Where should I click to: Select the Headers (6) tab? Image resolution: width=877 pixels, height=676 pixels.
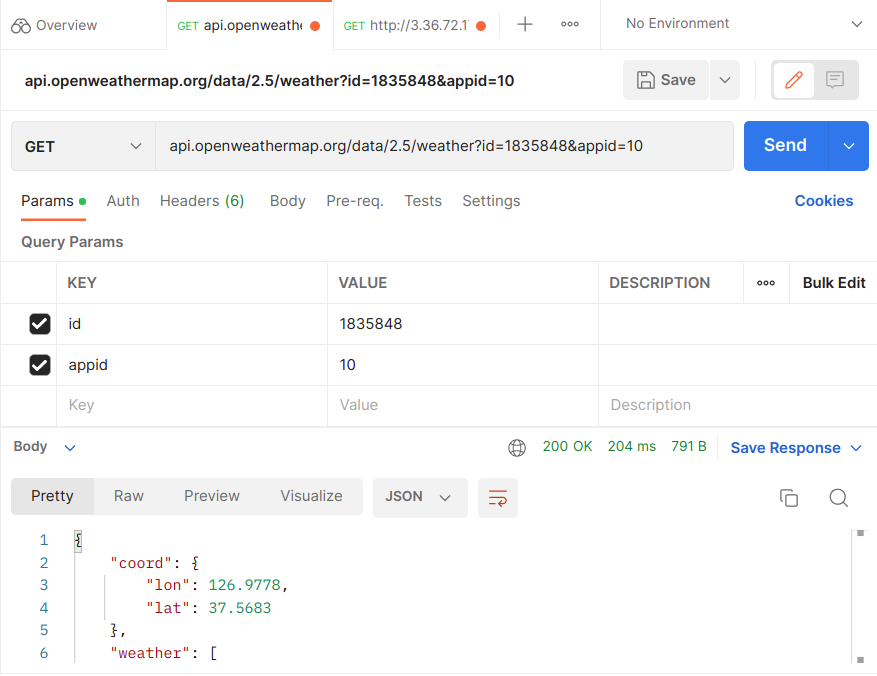pyautogui.click(x=202, y=201)
